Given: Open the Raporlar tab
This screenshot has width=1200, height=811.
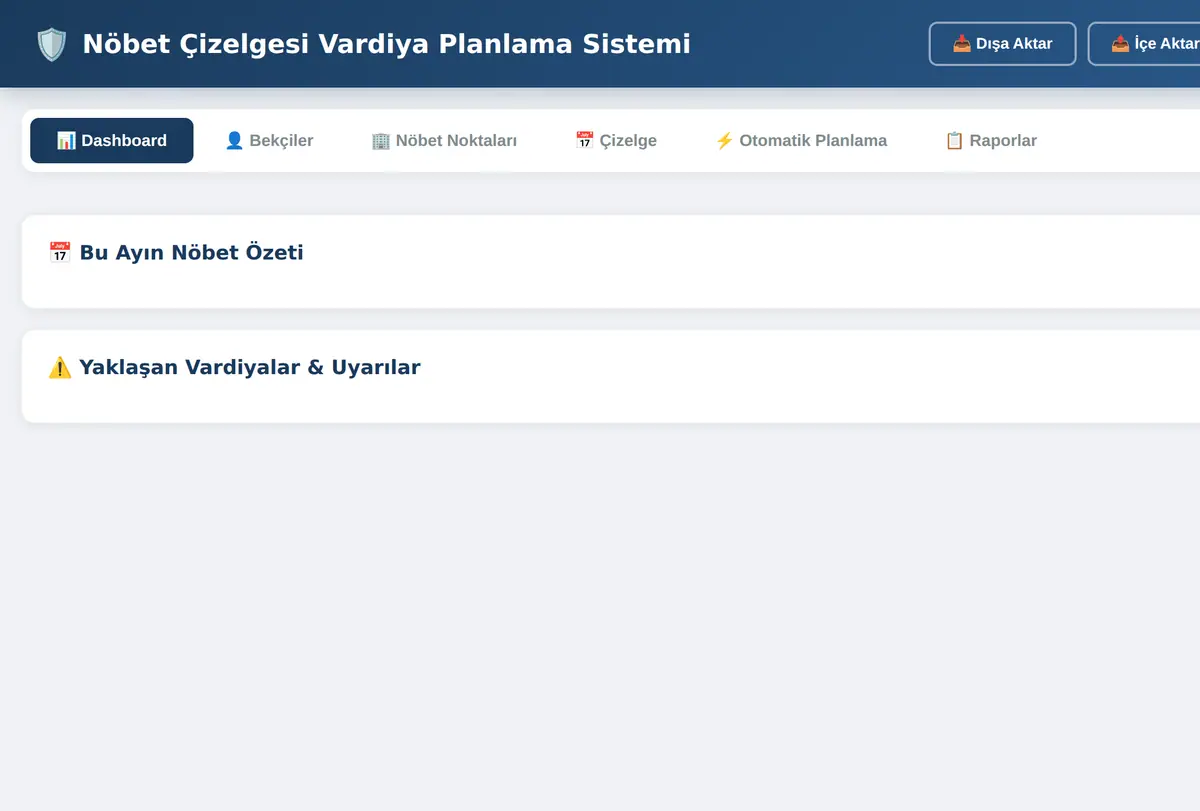Looking at the screenshot, I should 991,141.
